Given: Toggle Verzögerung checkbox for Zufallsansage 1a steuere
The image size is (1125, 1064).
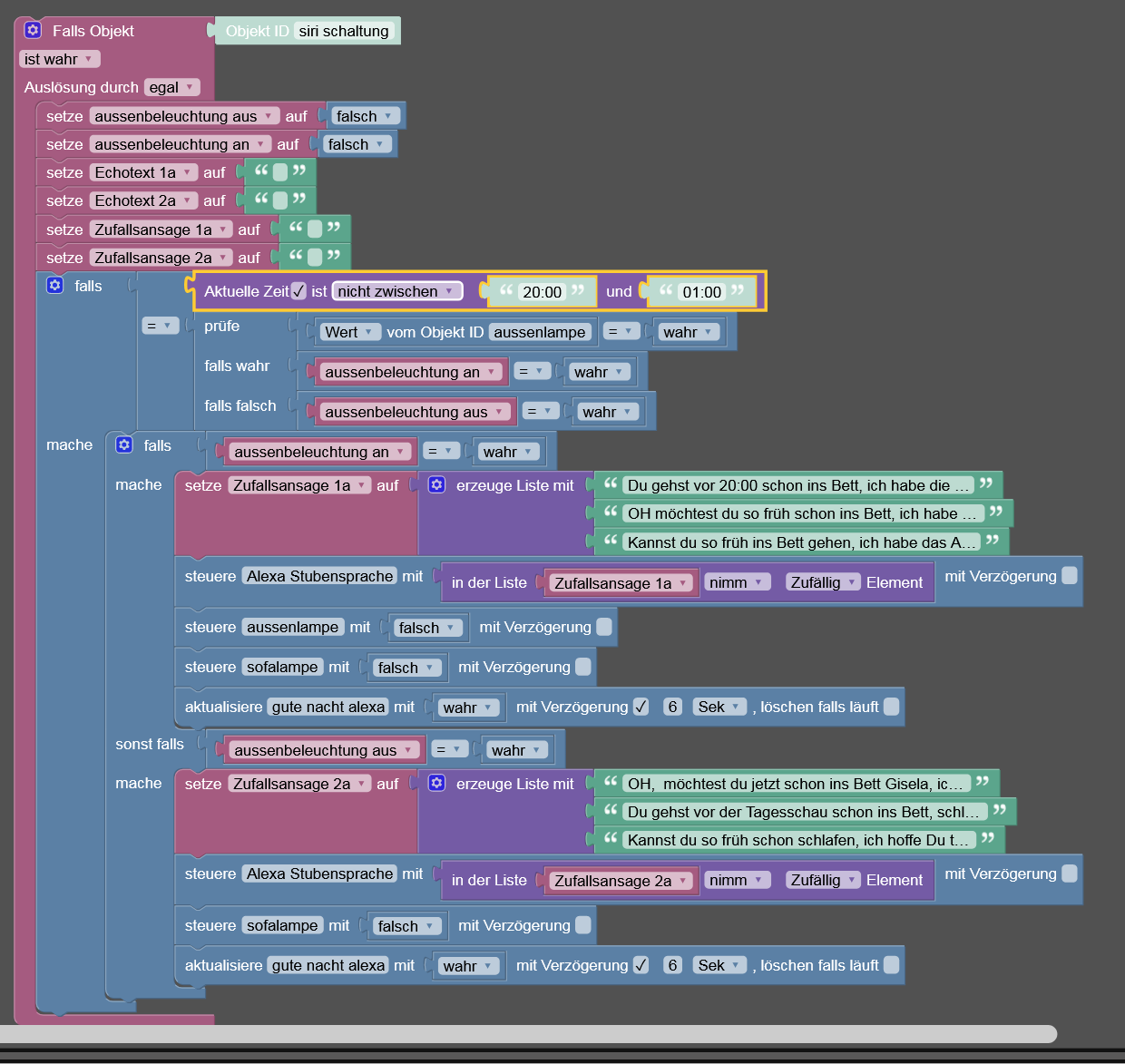Looking at the screenshot, I should coord(1070,575).
